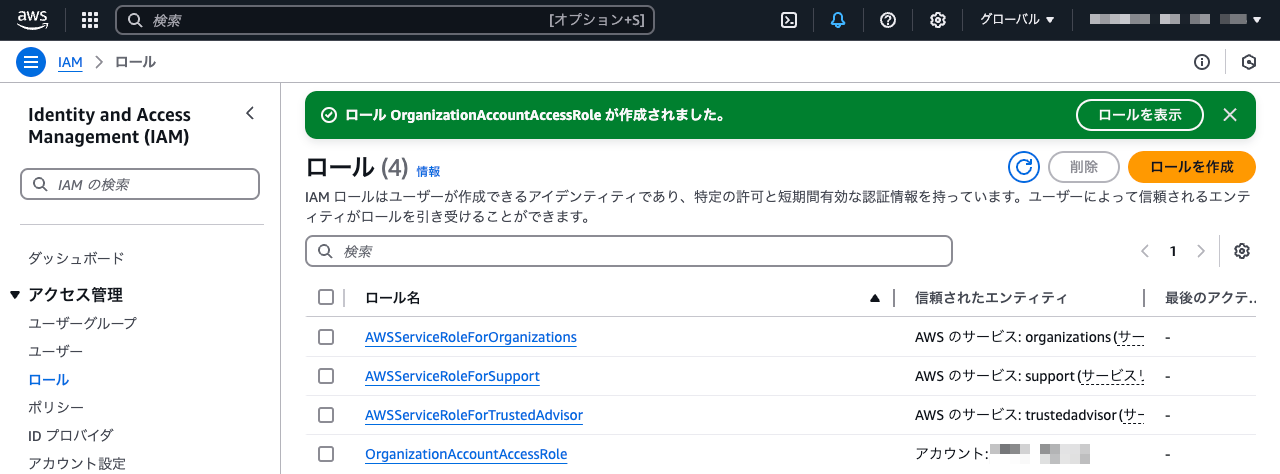Focus the roles table 検索 field

coord(629,251)
